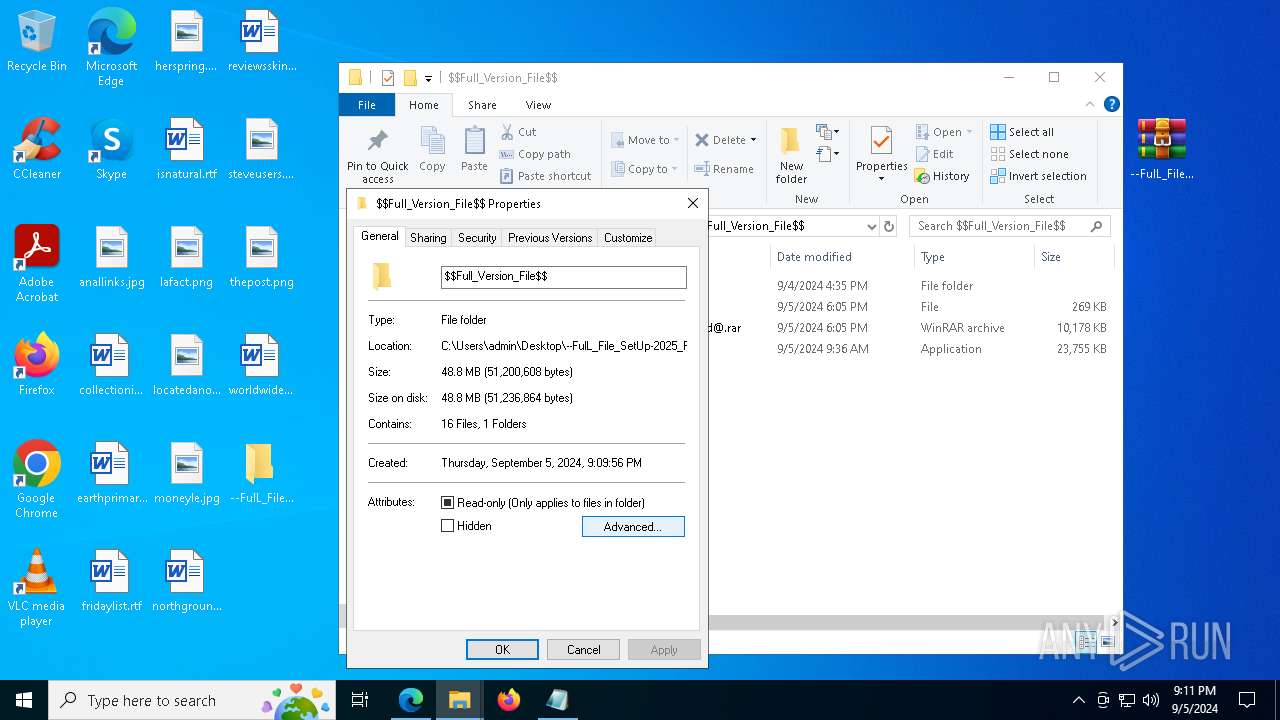
Task: Click the Paste ribbon icon
Action: pyautogui.click(x=474, y=150)
